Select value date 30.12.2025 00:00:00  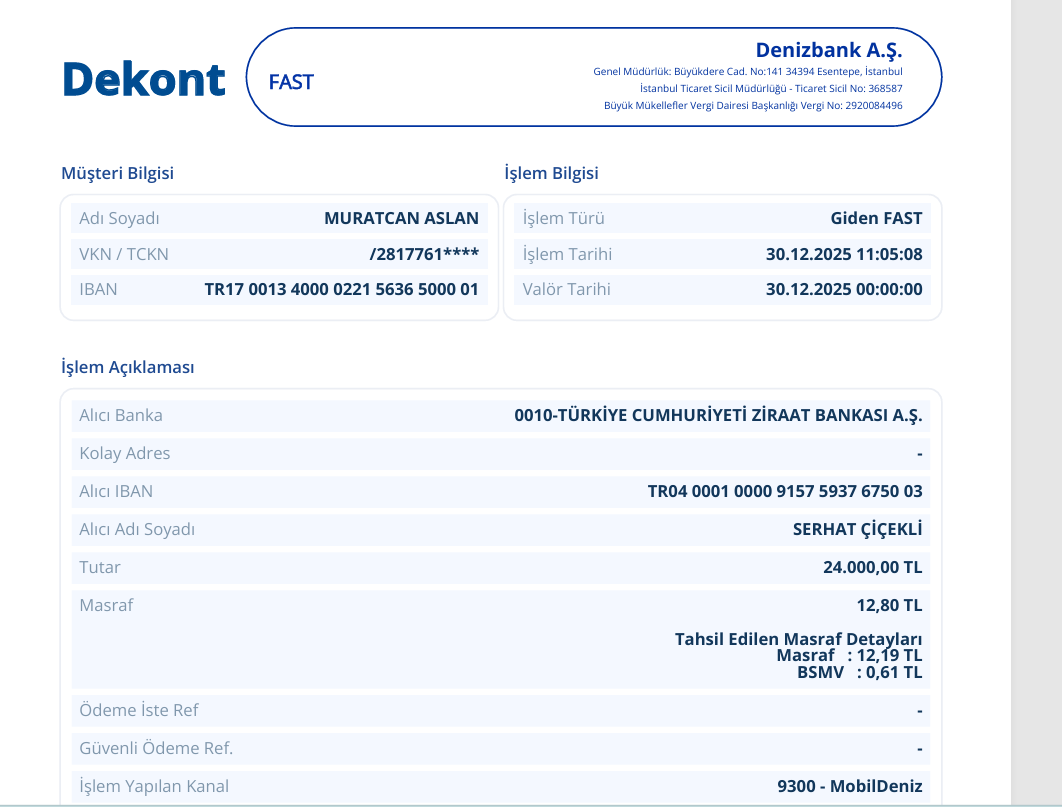[x=844, y=289]
